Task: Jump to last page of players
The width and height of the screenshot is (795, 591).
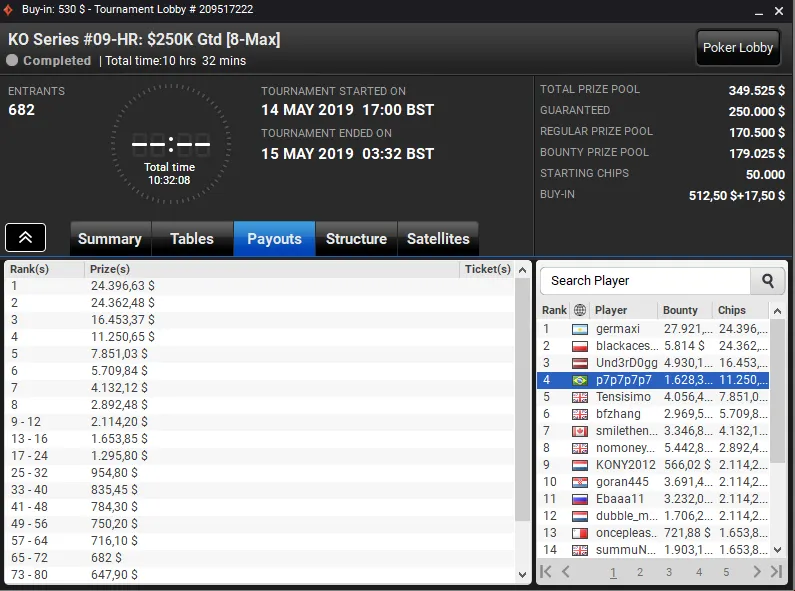Action: coord(776,572)
